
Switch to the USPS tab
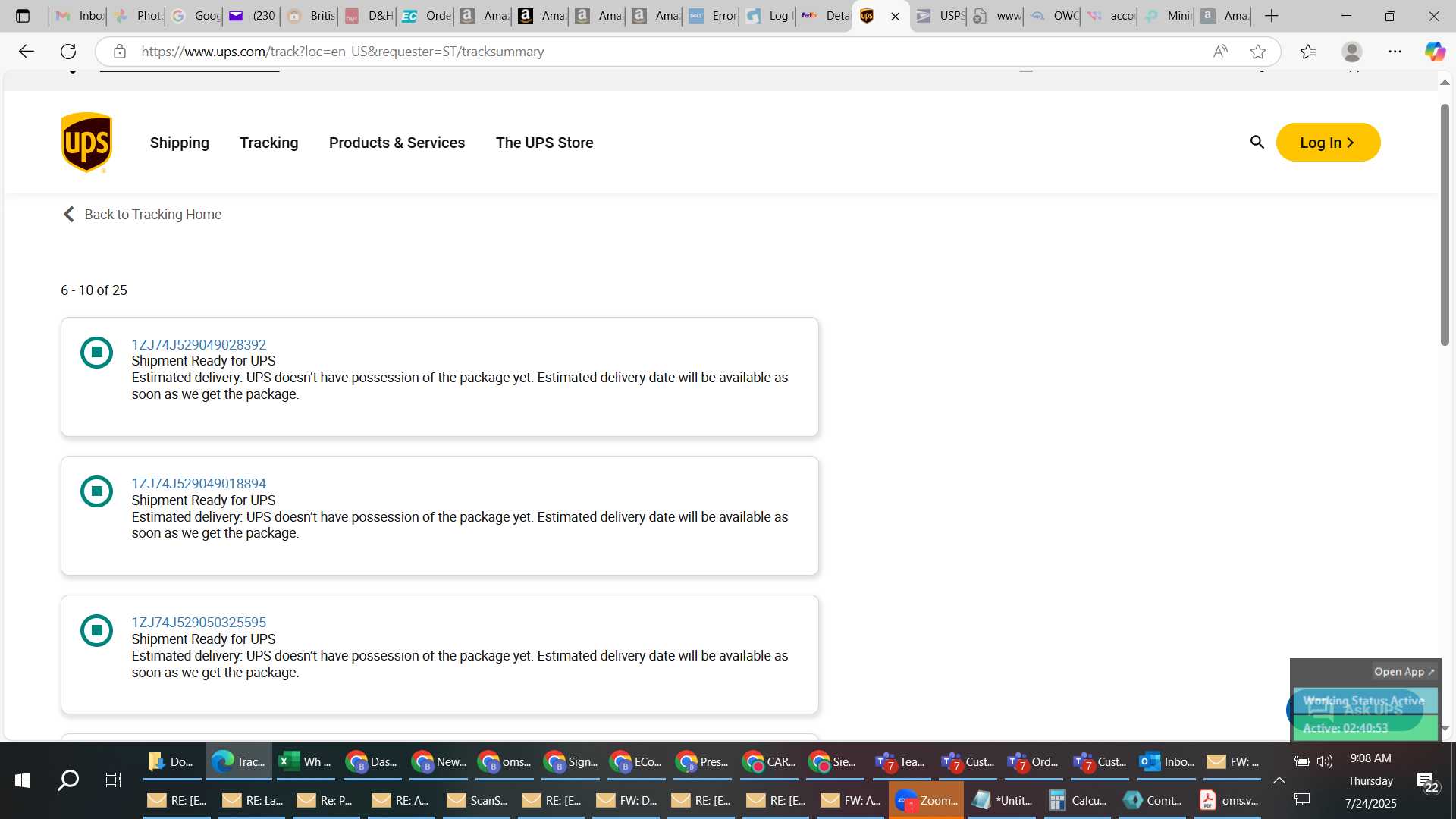pos(939,16)
